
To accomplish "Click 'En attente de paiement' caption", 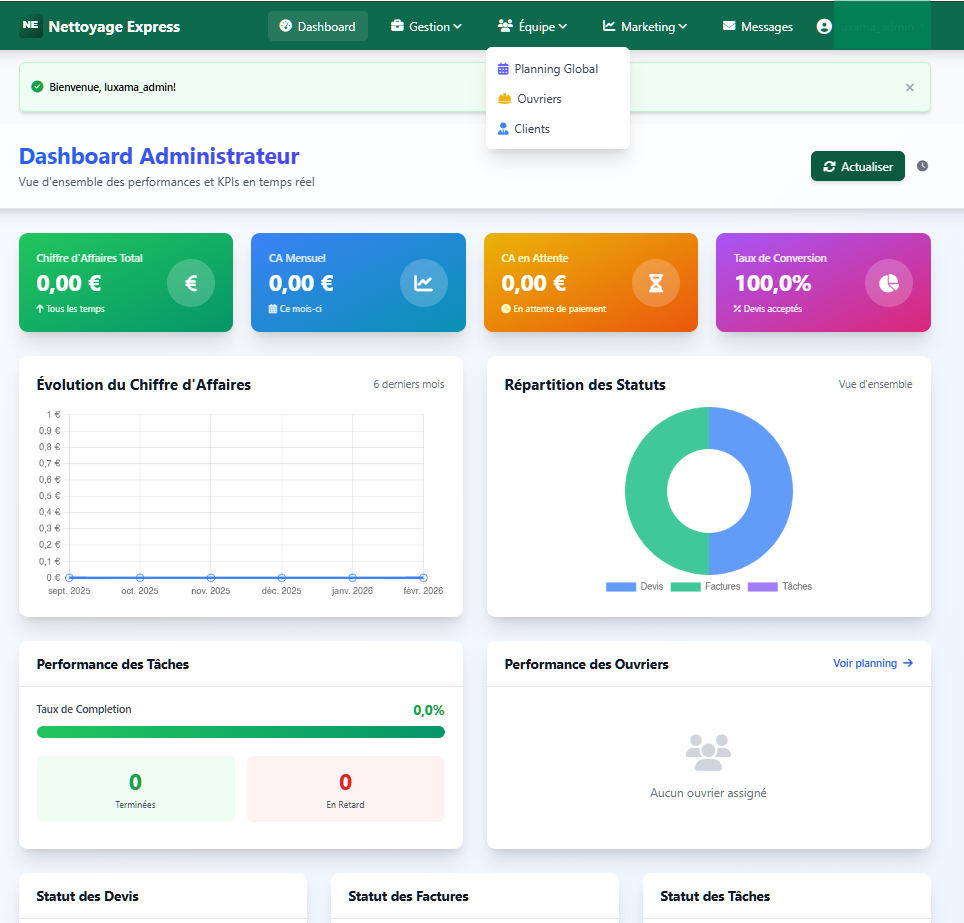I will click(559, 309).
